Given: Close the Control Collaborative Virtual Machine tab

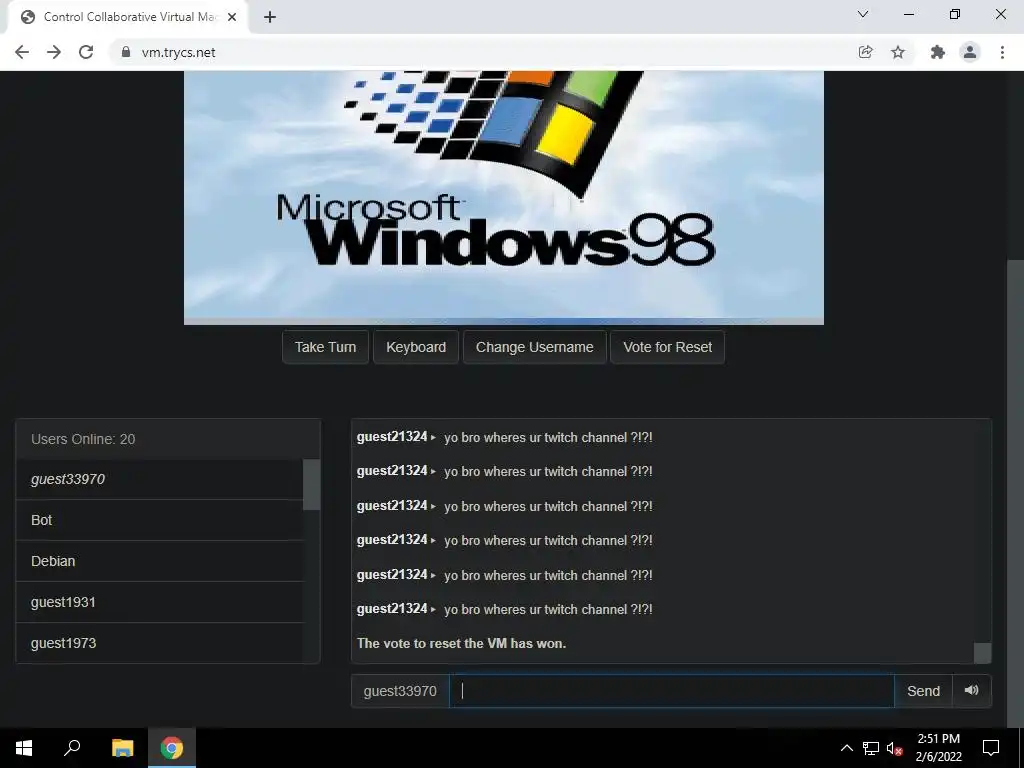Looking at the screenshot, I should [x=232, y=17].
